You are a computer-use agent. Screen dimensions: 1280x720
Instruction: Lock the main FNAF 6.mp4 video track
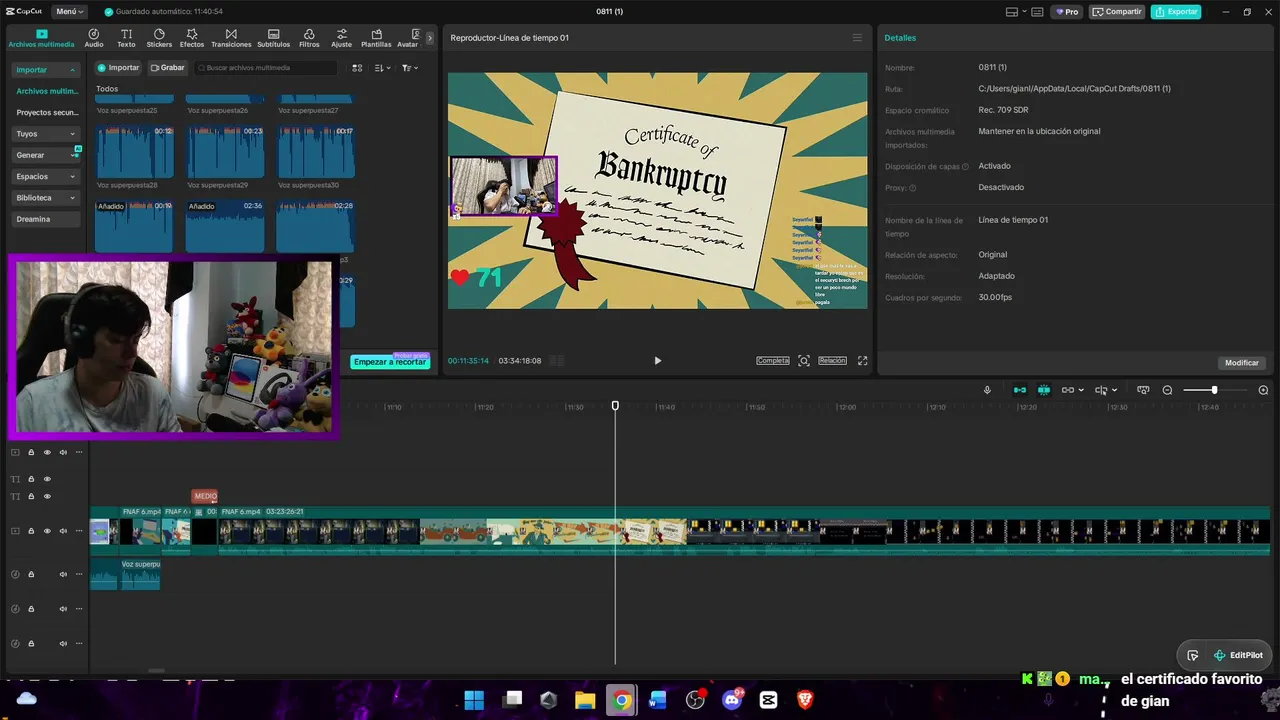tap(31, 531)
